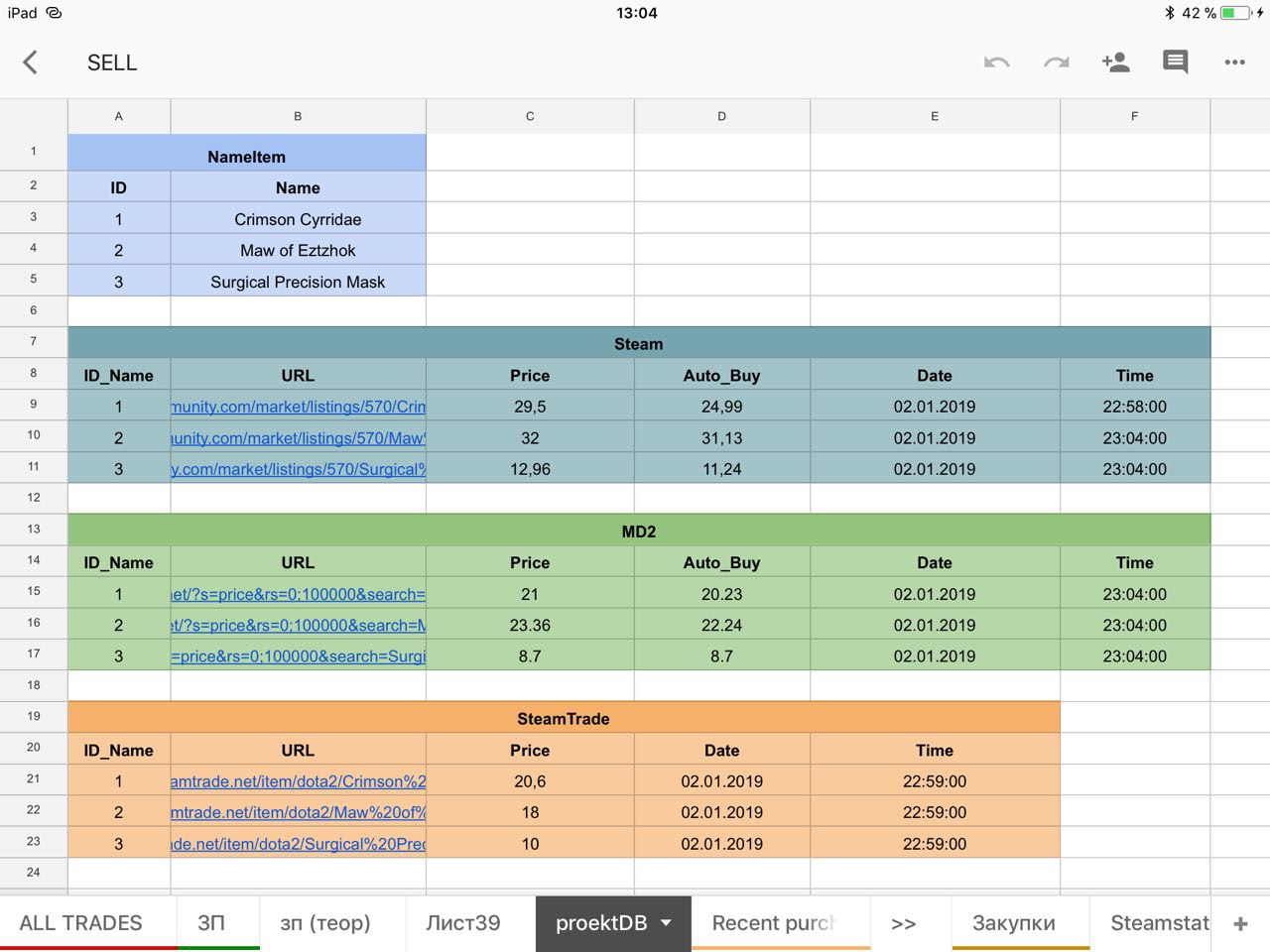Open MD2 link in row 15
This screenshot has width=1270, height=952.
tap(299, 594)
